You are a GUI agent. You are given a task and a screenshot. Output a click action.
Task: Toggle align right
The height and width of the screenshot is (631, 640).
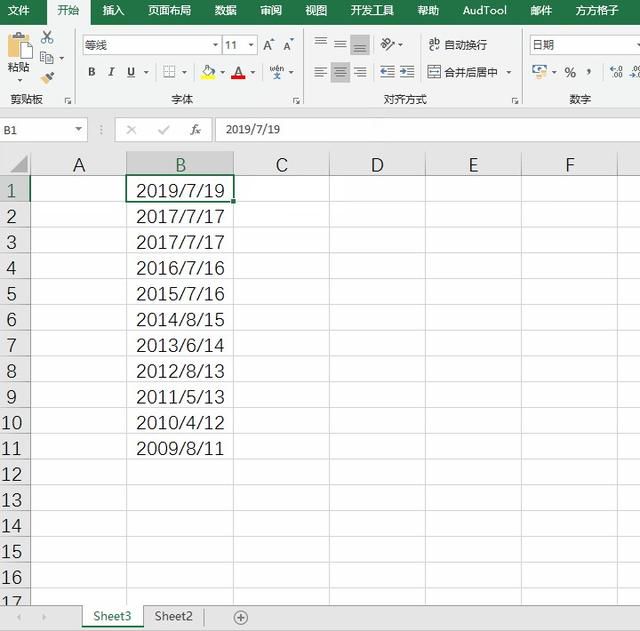click(x=360, y=72)
